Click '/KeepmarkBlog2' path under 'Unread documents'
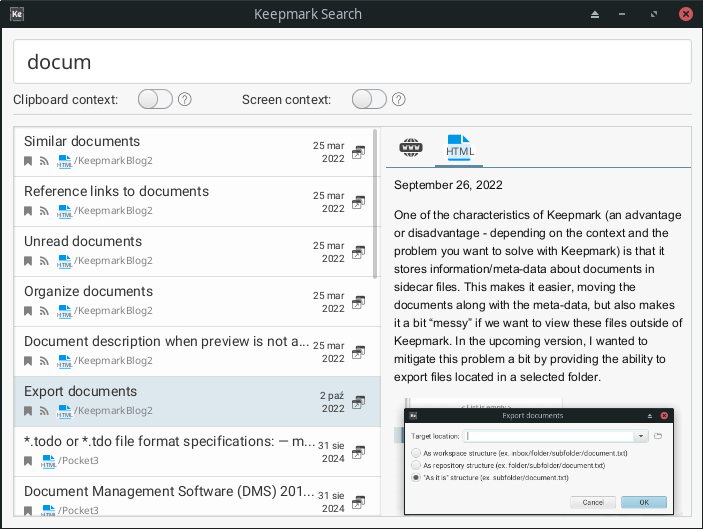 (x=113, y=260)
